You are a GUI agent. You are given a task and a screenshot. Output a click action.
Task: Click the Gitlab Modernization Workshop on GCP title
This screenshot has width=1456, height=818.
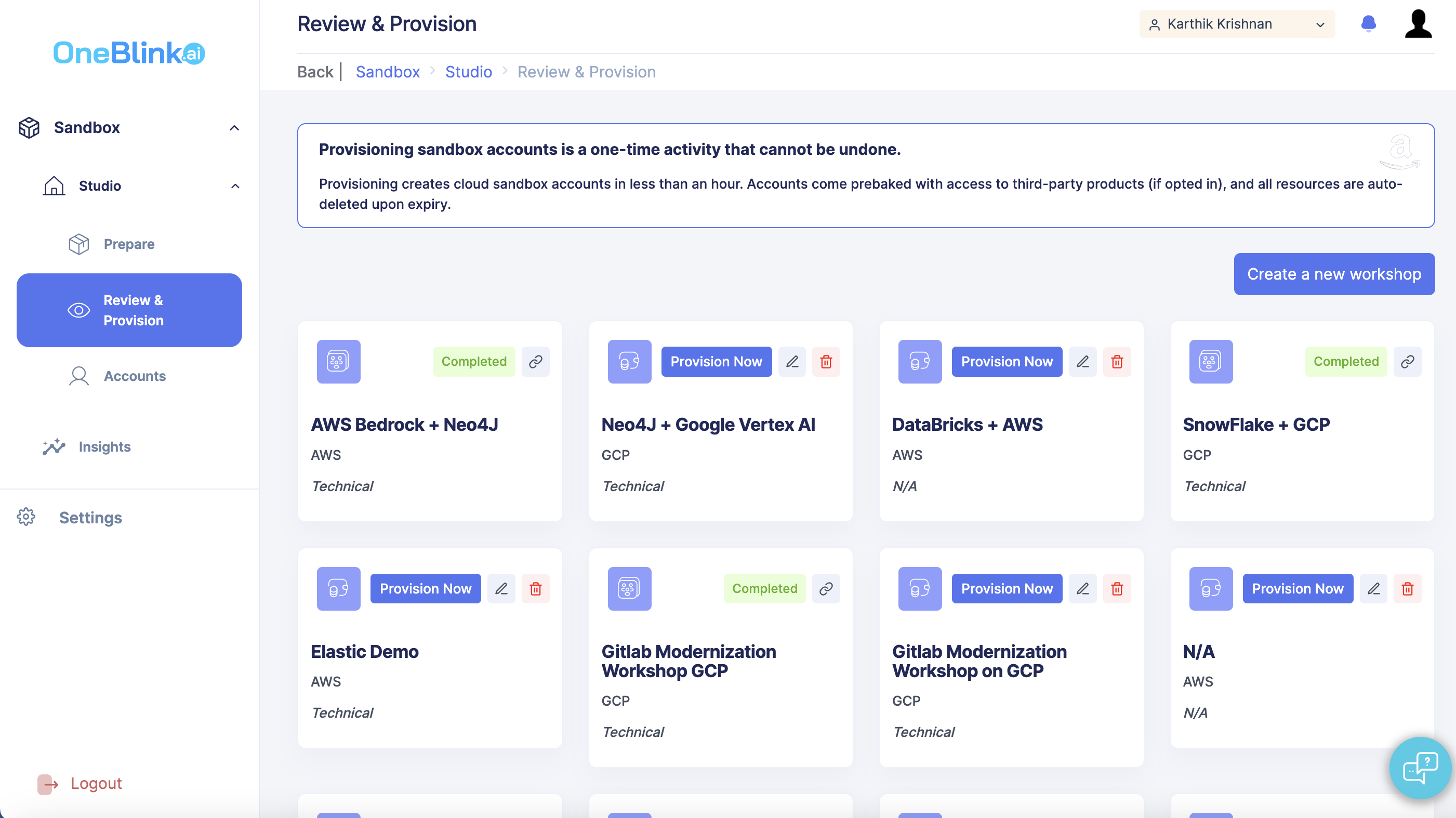click(x=979, y=661)
